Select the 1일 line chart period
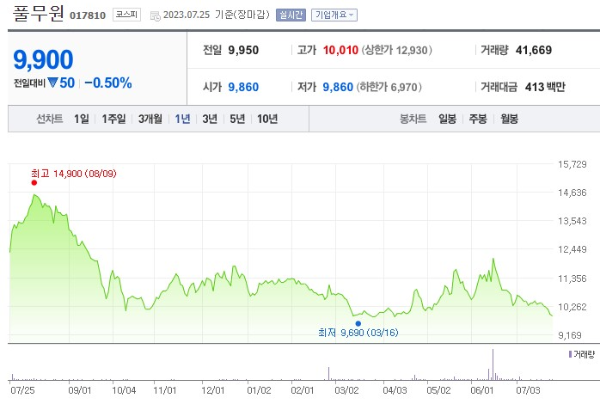 (81, 119)
